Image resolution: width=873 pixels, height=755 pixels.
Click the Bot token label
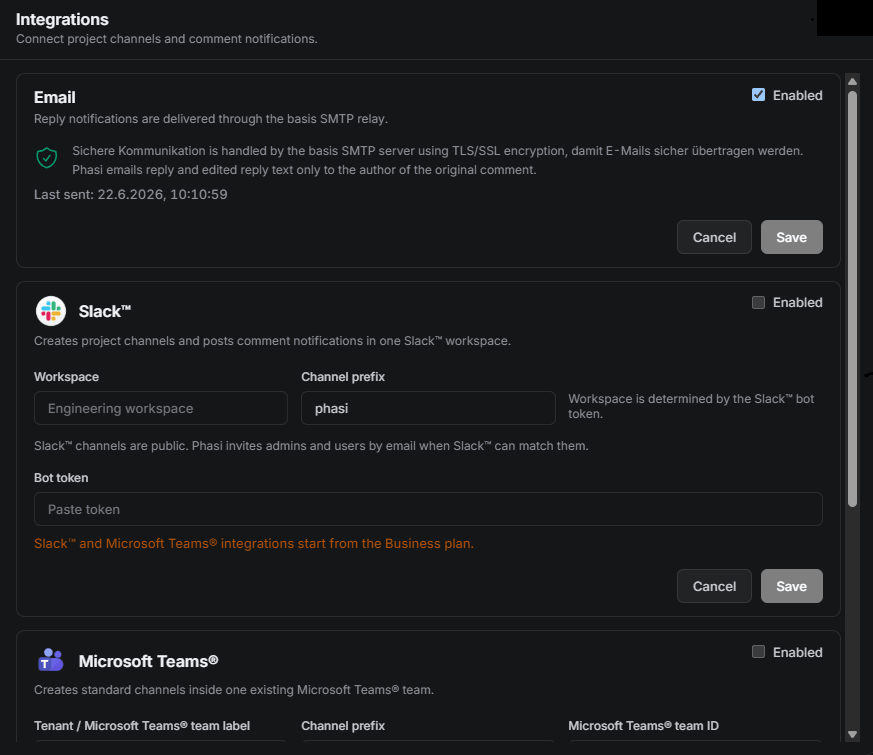coord(61,478)
